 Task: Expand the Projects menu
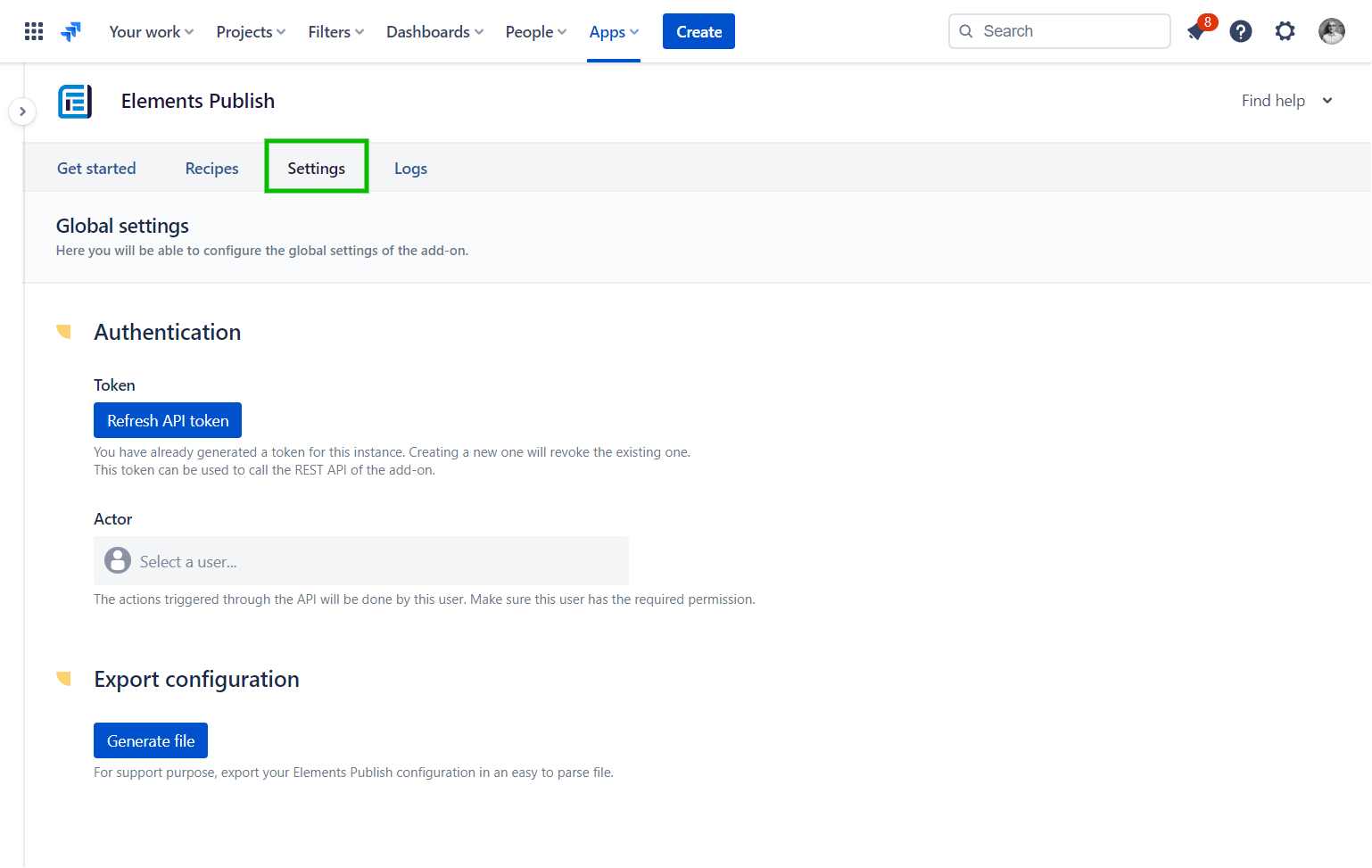pos(251,32)
